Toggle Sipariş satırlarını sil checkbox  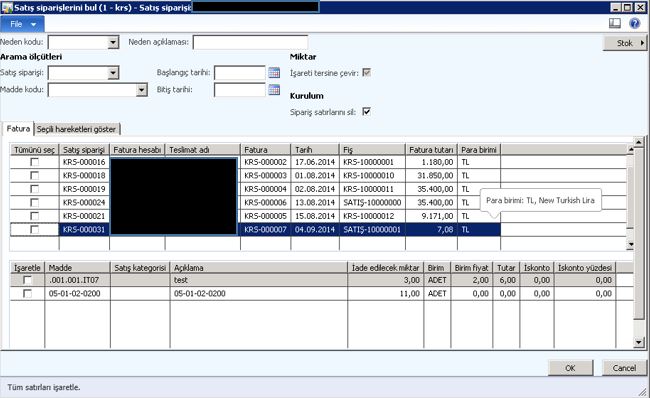click(366, 112)
